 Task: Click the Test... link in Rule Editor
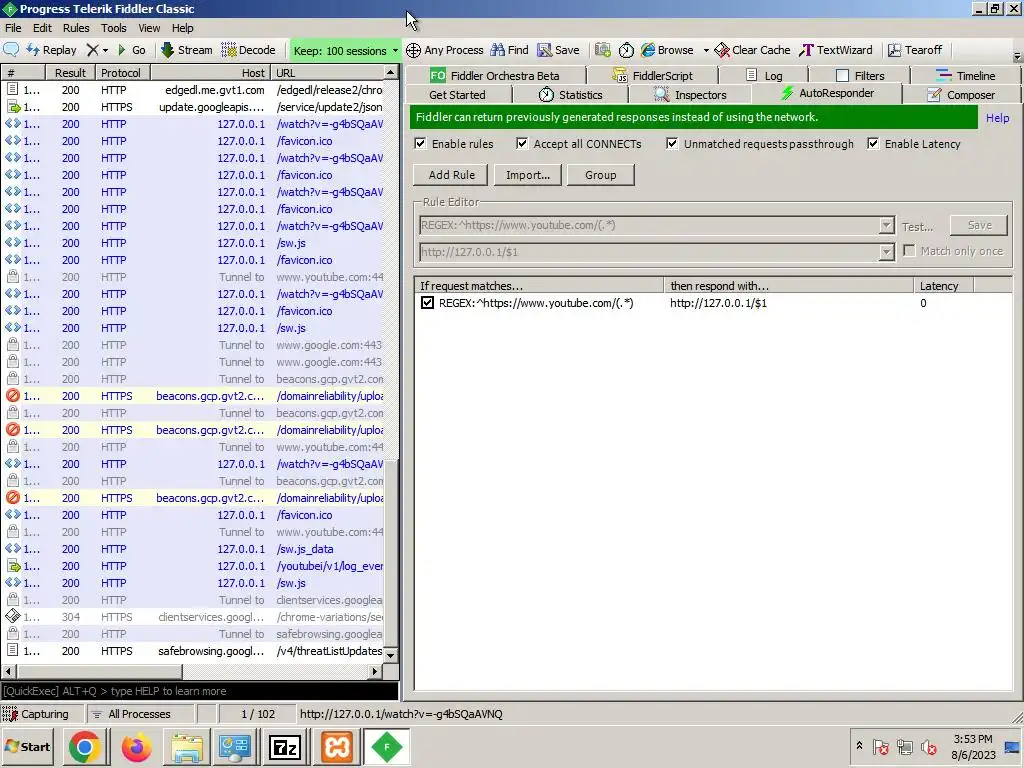point(918,227)
